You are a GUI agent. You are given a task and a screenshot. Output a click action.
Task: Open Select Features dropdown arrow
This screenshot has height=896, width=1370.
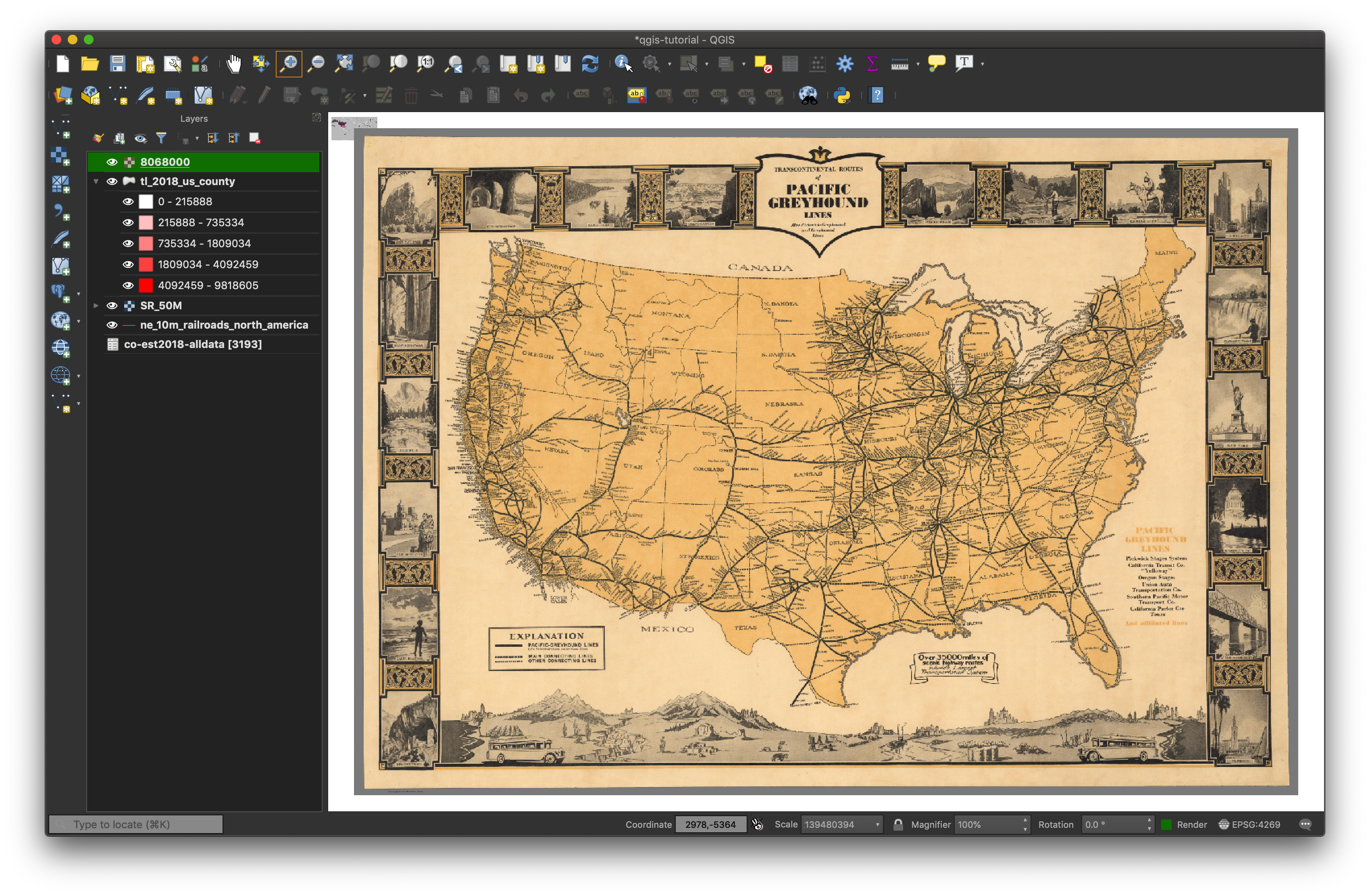707,64
